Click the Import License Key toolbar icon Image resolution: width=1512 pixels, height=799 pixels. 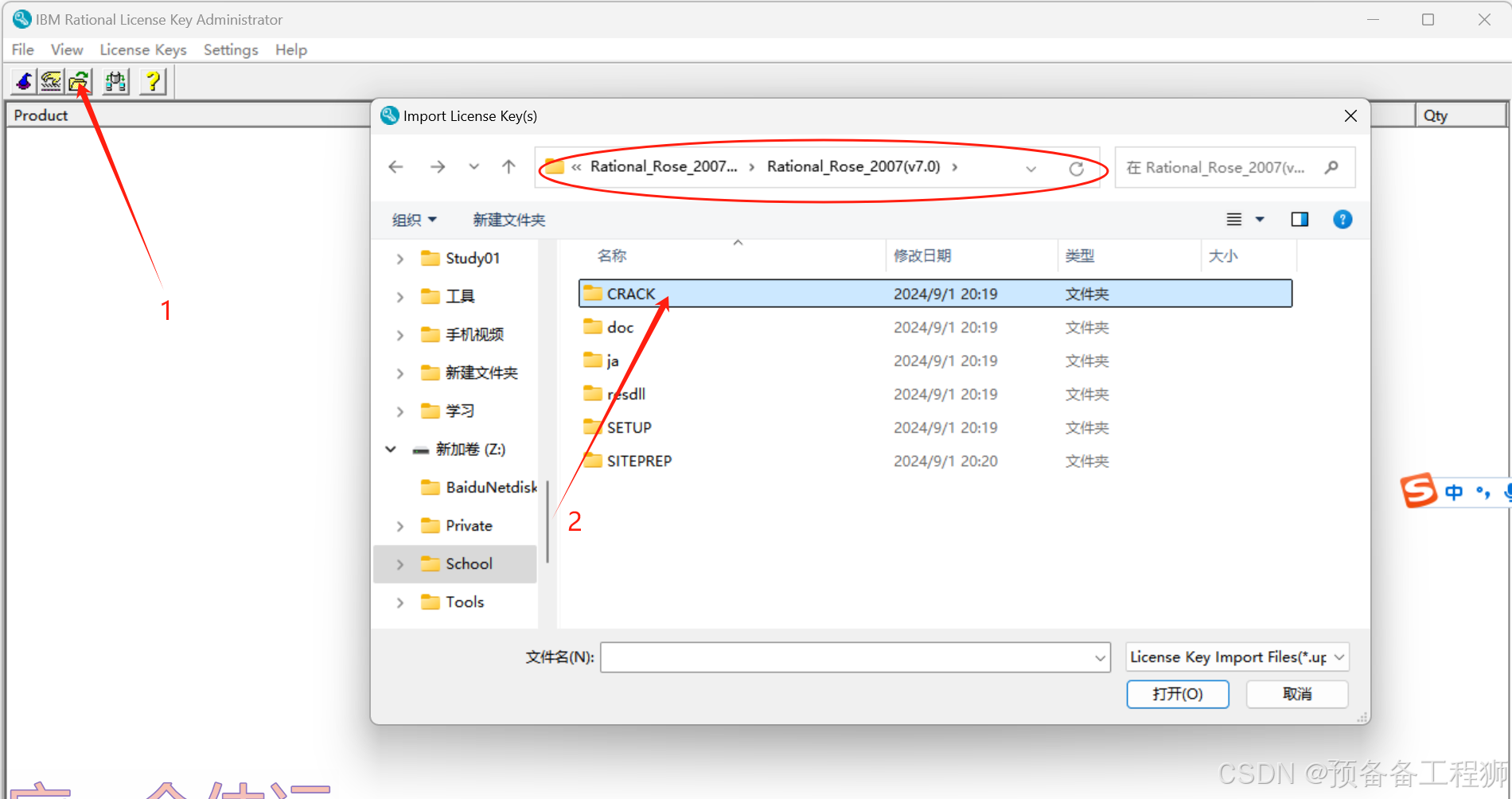click(x=79, y=81)
